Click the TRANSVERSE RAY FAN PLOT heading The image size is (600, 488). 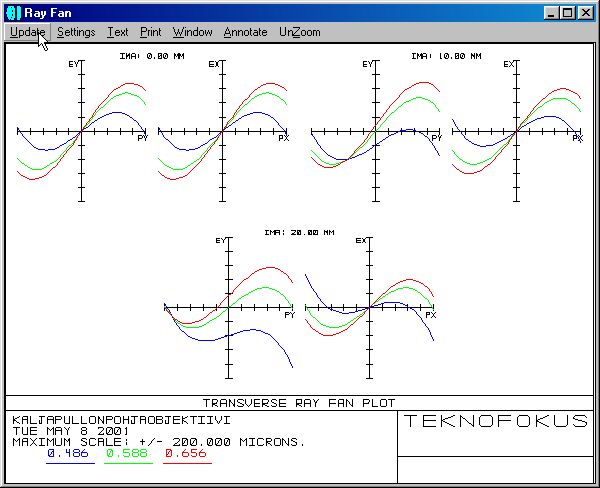(301, 402)
